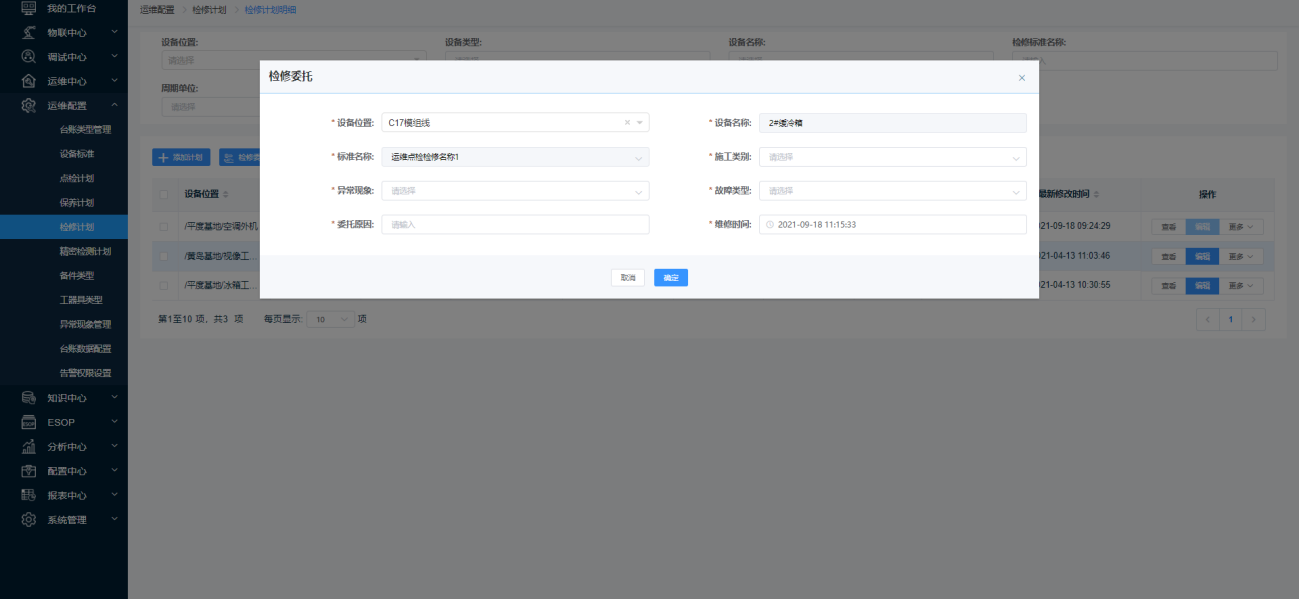Click the 调试中心 sidebar icon

(x=29, y=57)
